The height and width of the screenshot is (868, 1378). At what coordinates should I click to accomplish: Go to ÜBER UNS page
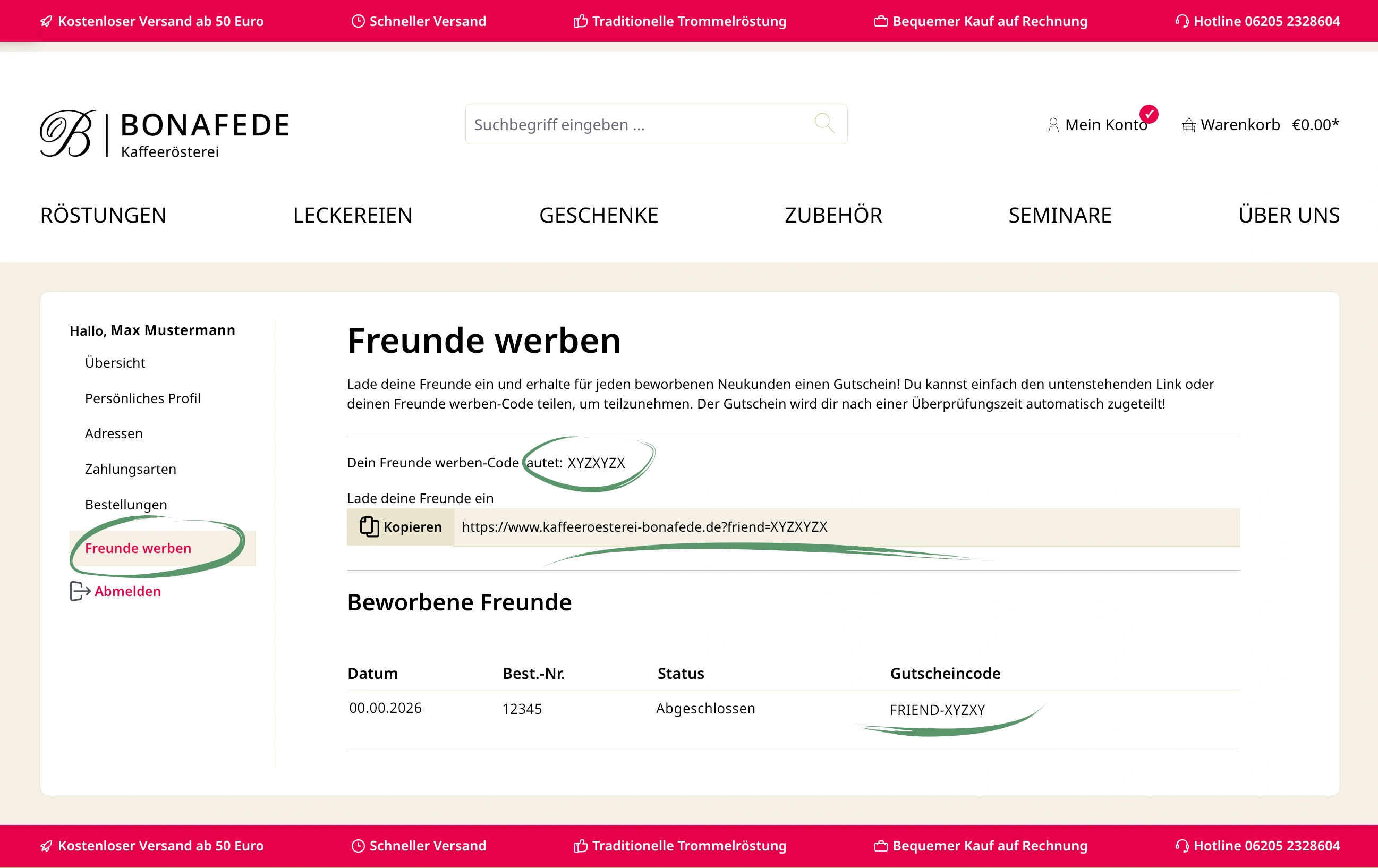click(1288, 215)
